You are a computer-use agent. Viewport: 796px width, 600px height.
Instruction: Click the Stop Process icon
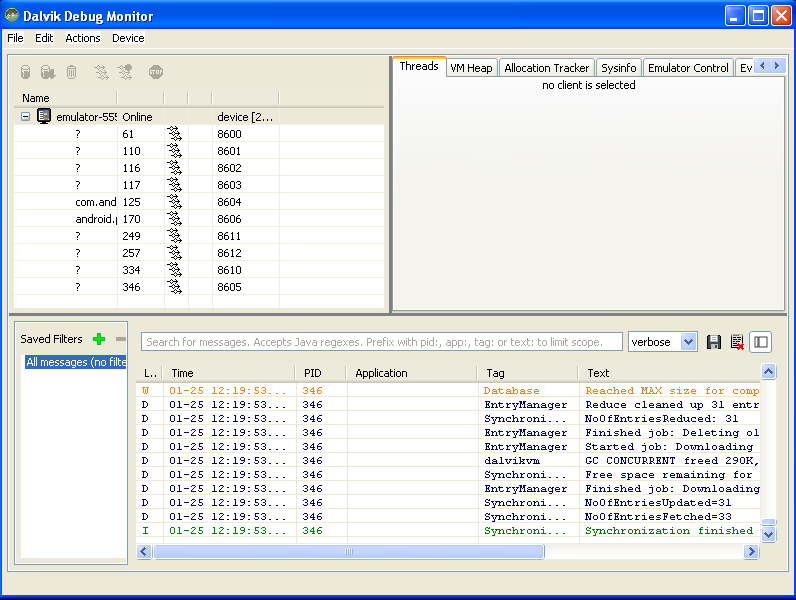[x=156, y=72]
